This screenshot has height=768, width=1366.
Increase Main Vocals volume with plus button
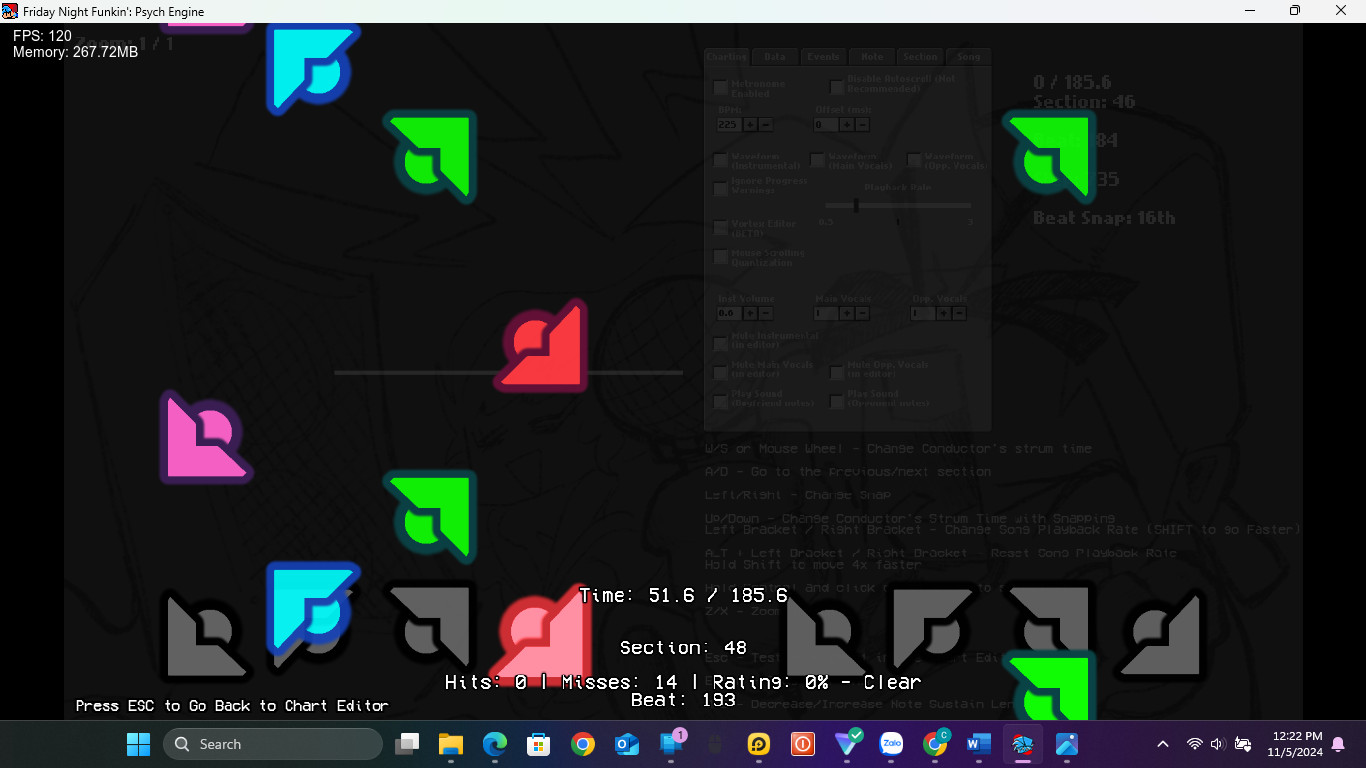846,313
